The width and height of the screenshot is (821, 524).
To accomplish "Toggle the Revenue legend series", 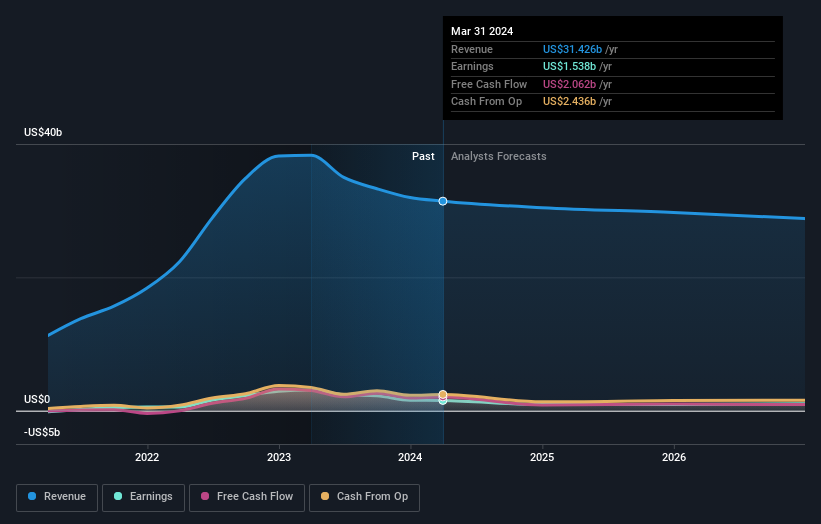I will [x=57, y=497].
